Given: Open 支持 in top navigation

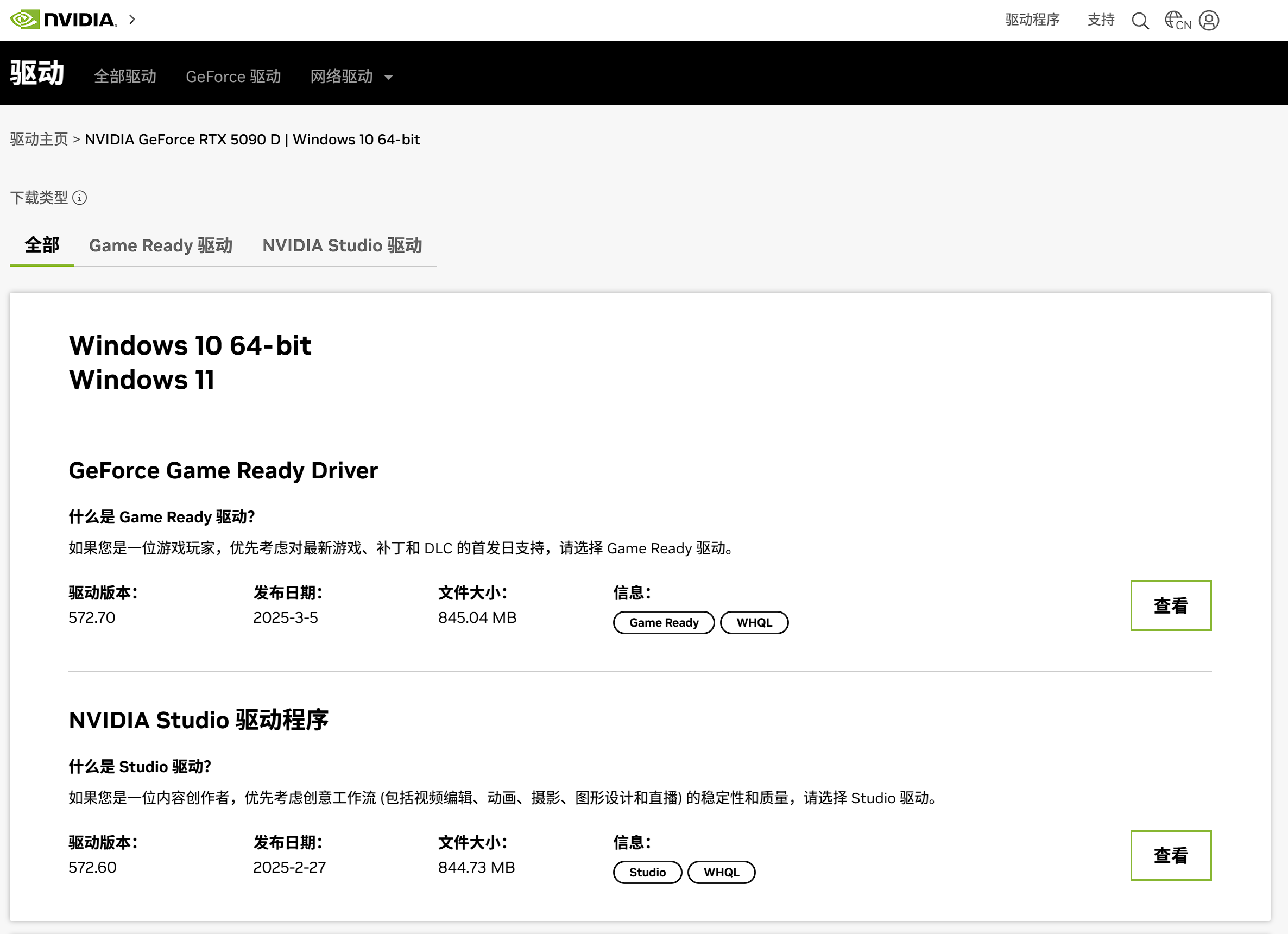Looking at the screenshot, I should pos(1101,20).
